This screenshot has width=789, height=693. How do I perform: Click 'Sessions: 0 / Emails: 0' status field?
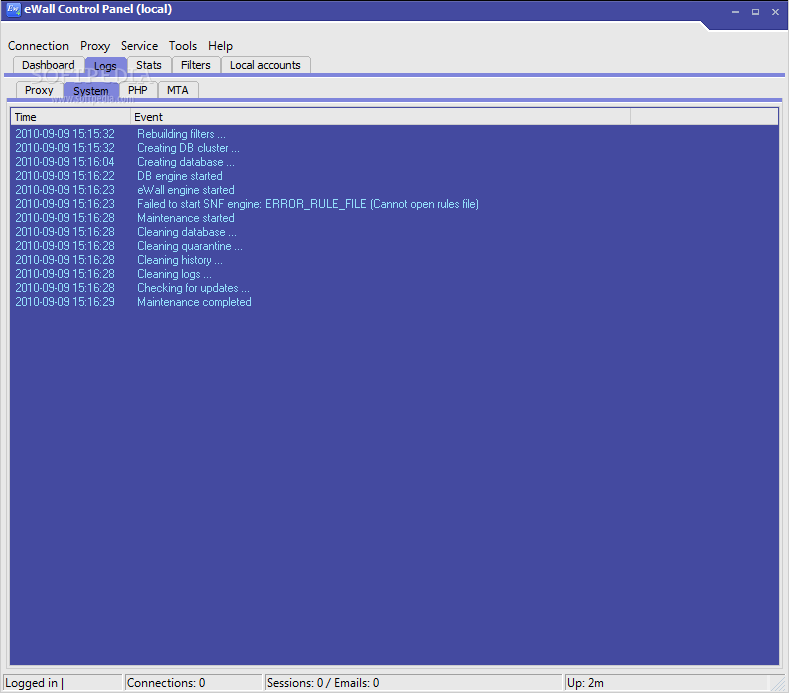click(x=413, y=683)
